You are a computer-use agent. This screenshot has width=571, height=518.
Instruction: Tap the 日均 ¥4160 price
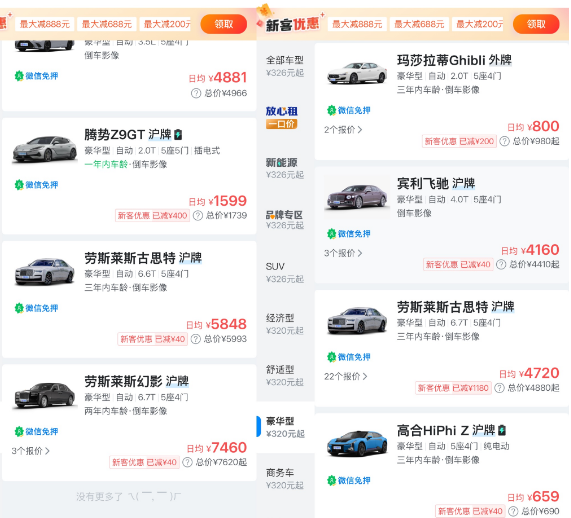point(530,250)
